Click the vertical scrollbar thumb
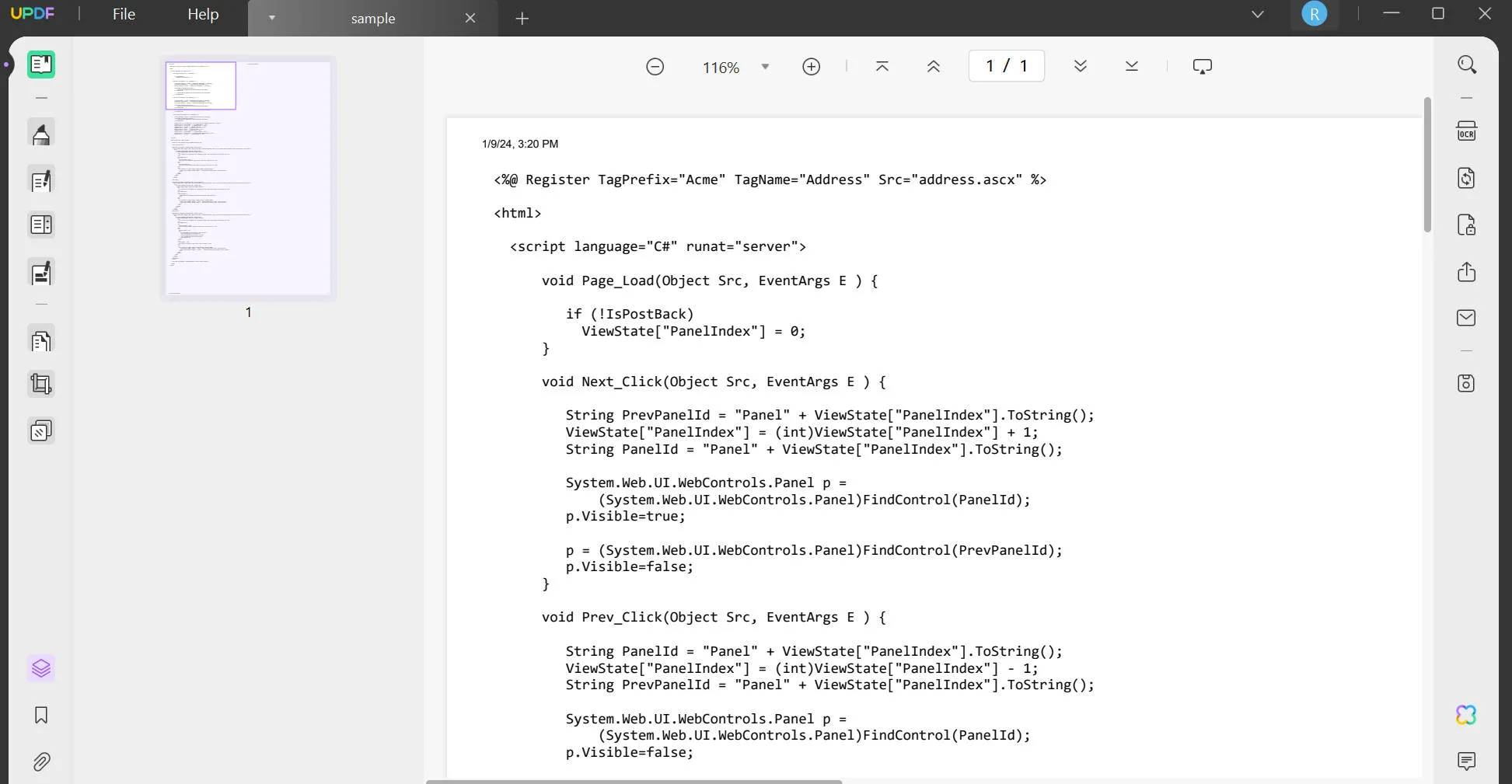The height and width of the screenshot is (784, 1512). (1427, 164)
